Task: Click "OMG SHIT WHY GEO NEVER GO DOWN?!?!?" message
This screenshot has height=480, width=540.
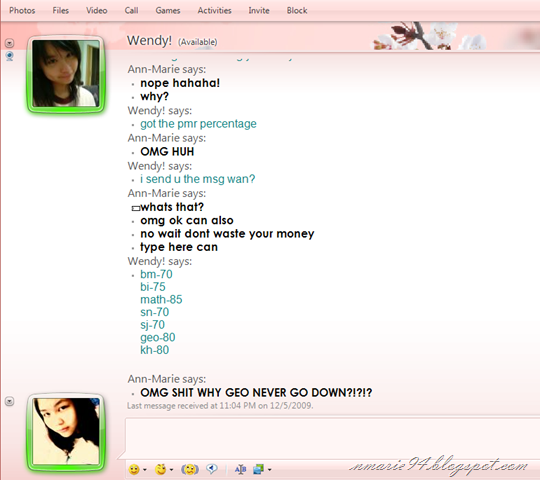Action: coord(256,393)
